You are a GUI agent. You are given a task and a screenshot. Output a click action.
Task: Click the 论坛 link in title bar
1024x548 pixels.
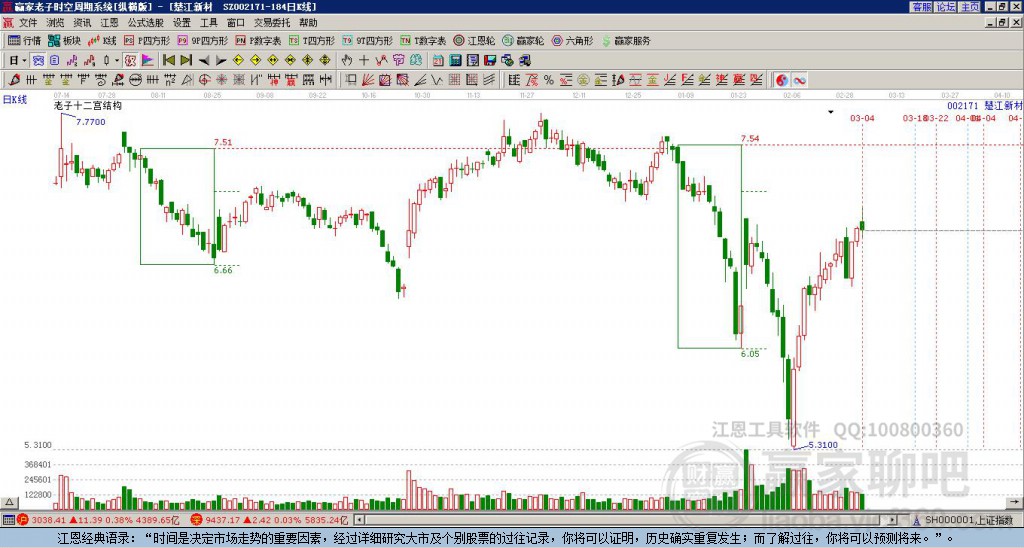pyautogui.click(x=945, y=7)
